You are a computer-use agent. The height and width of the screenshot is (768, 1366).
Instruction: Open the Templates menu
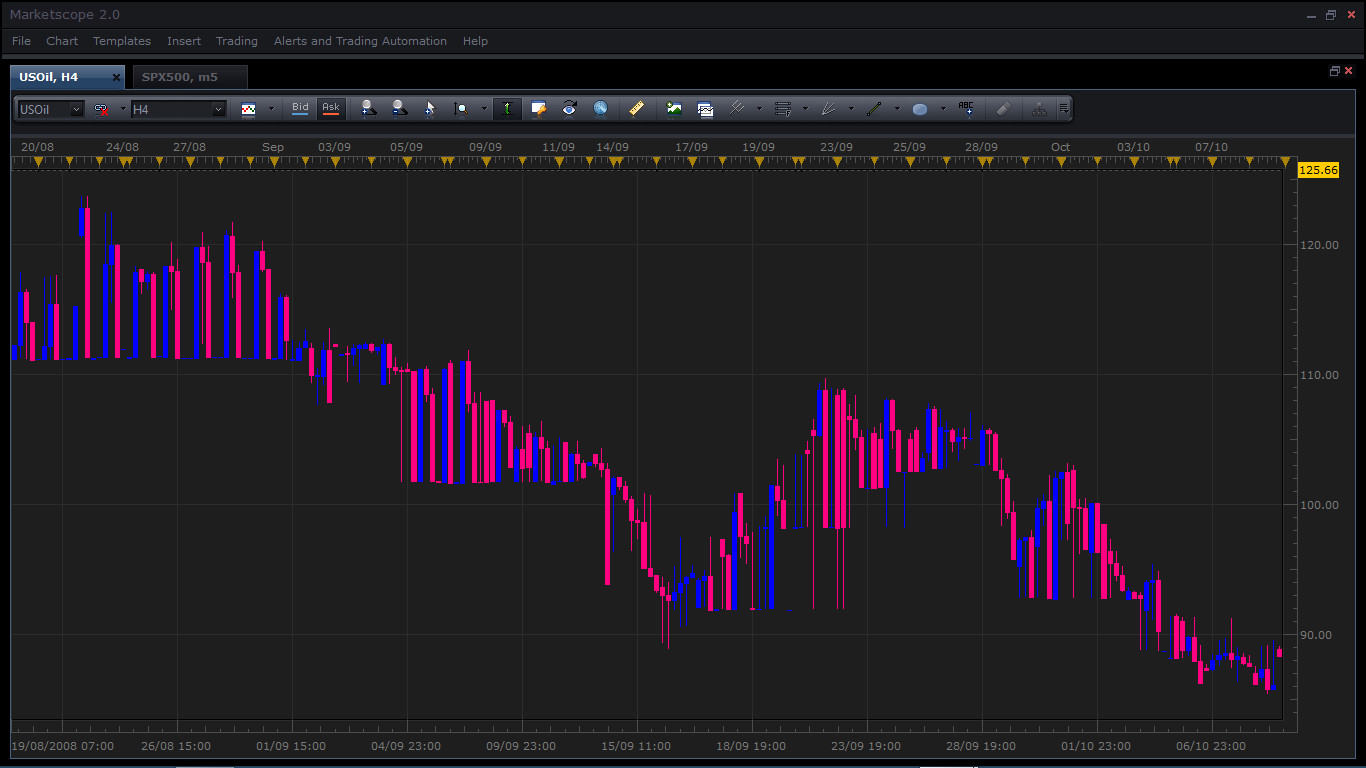coord(122,41)
